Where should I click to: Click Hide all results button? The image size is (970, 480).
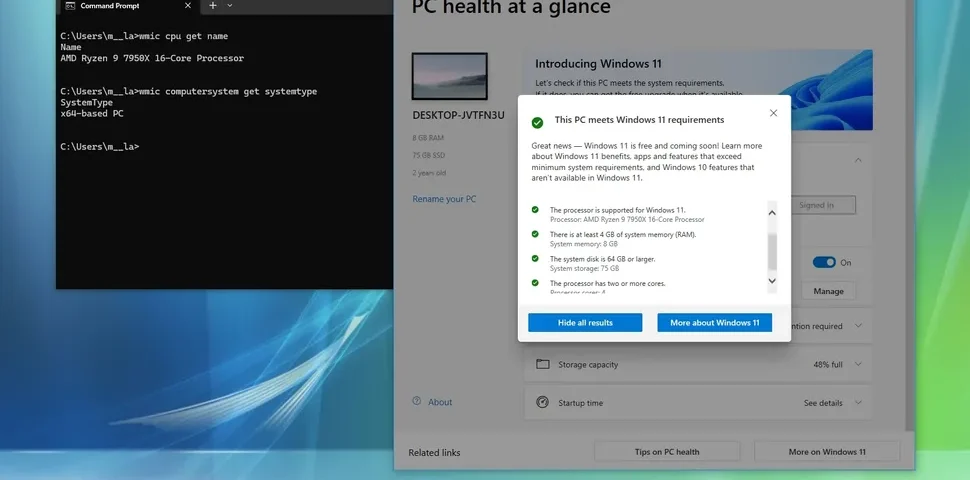coord(585,323)
